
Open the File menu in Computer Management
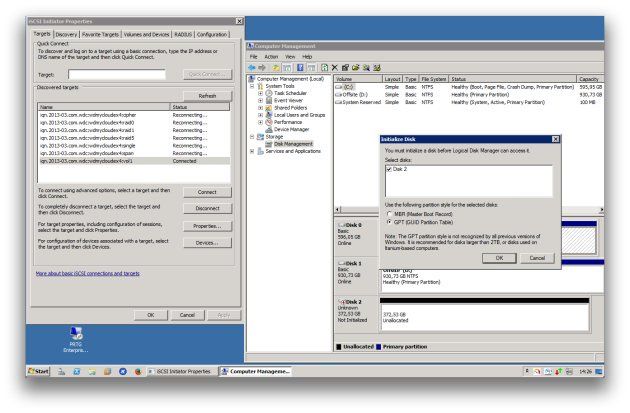pyautogui.click(x=254, y=57)
